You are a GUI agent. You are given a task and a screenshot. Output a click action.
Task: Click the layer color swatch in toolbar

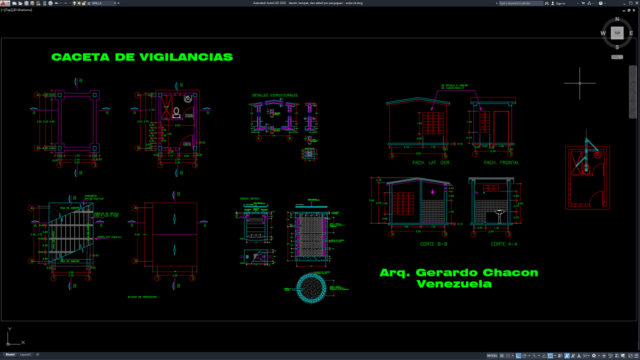89,3
